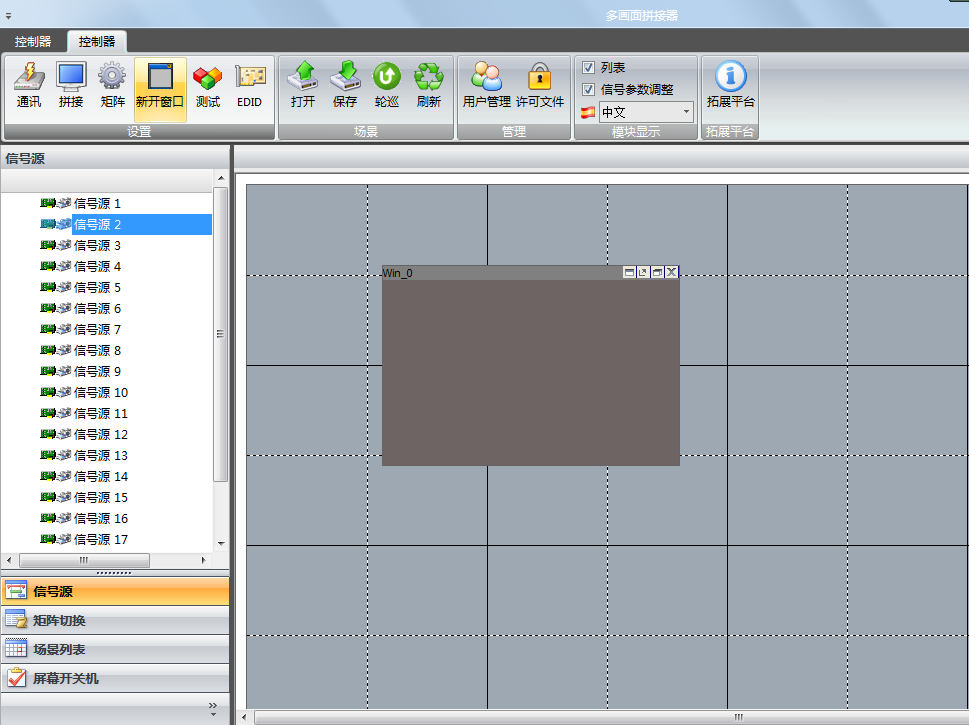This screenshot has height=725, width=969.
Task: Click the Win_0 restore/pop-out icon
Action: pyautogui.click(x=643, y=272)
